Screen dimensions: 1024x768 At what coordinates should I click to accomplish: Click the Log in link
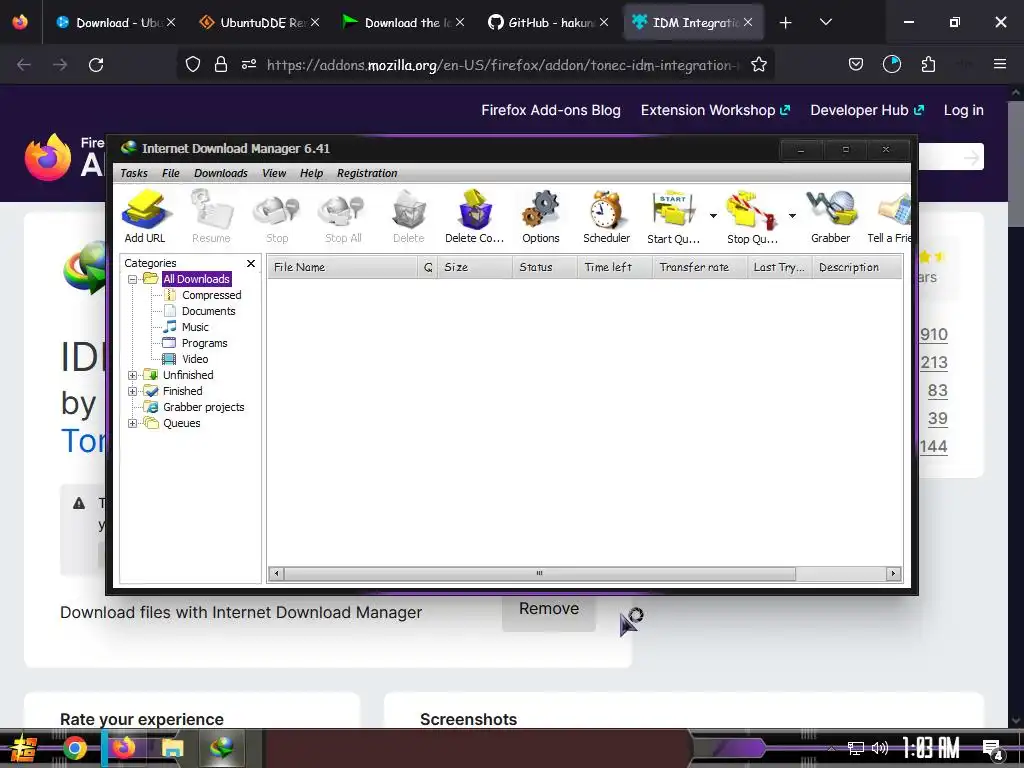click(x=963, y=110)
